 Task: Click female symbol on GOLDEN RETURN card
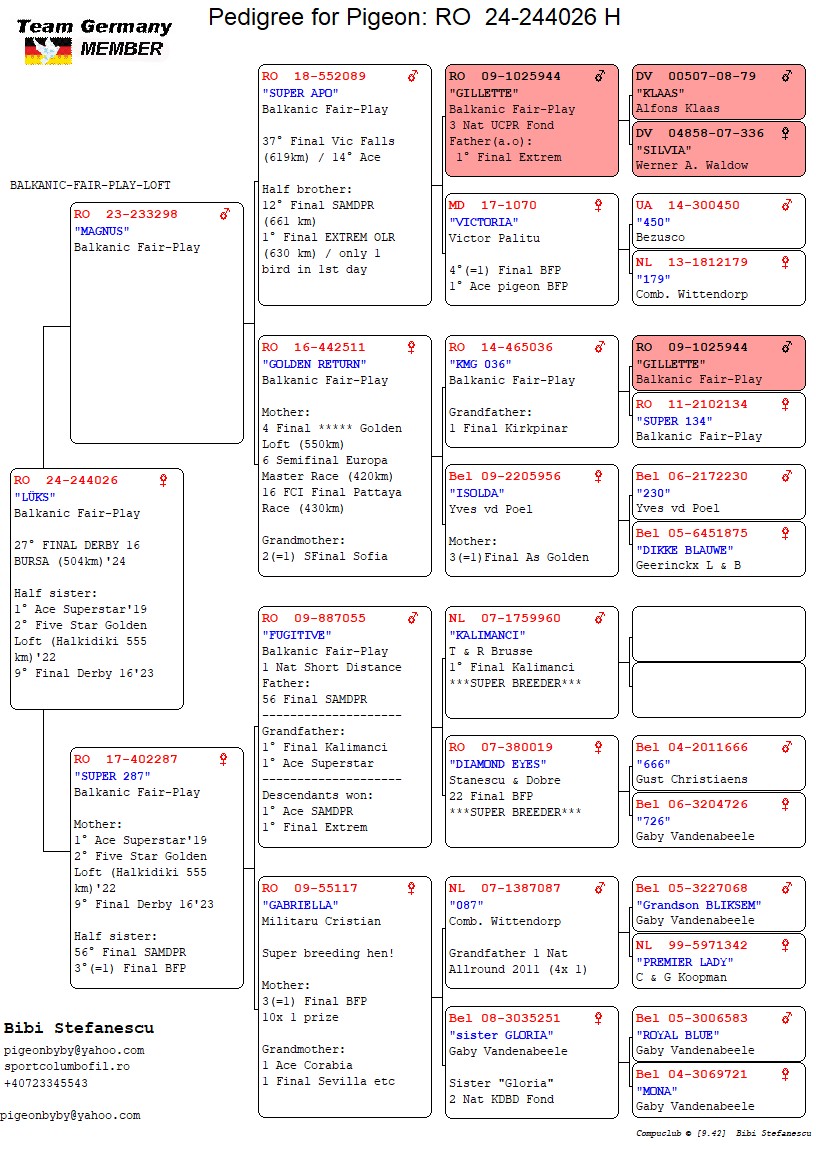click(x=411, y=347)
